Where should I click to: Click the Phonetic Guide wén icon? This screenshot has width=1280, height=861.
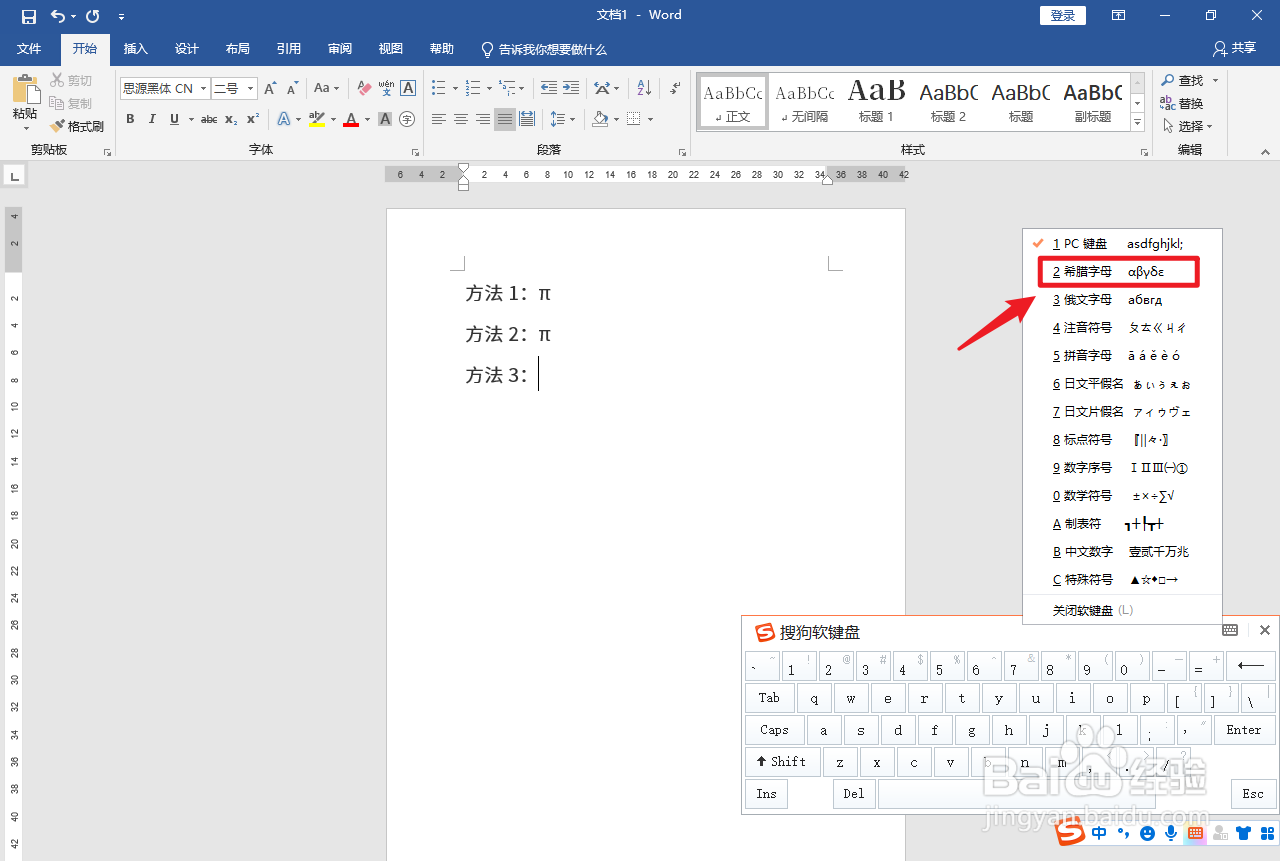click(386, 88)
